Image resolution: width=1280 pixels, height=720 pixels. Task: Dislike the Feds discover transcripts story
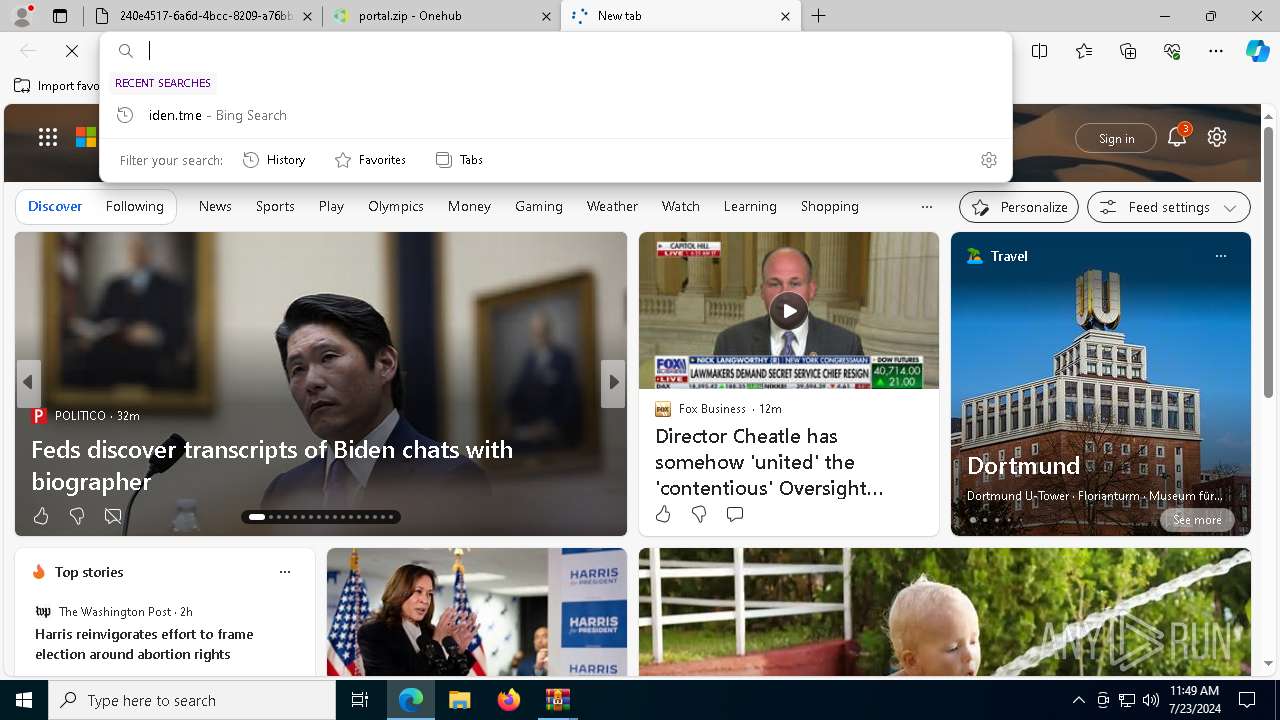click(77, 516)
